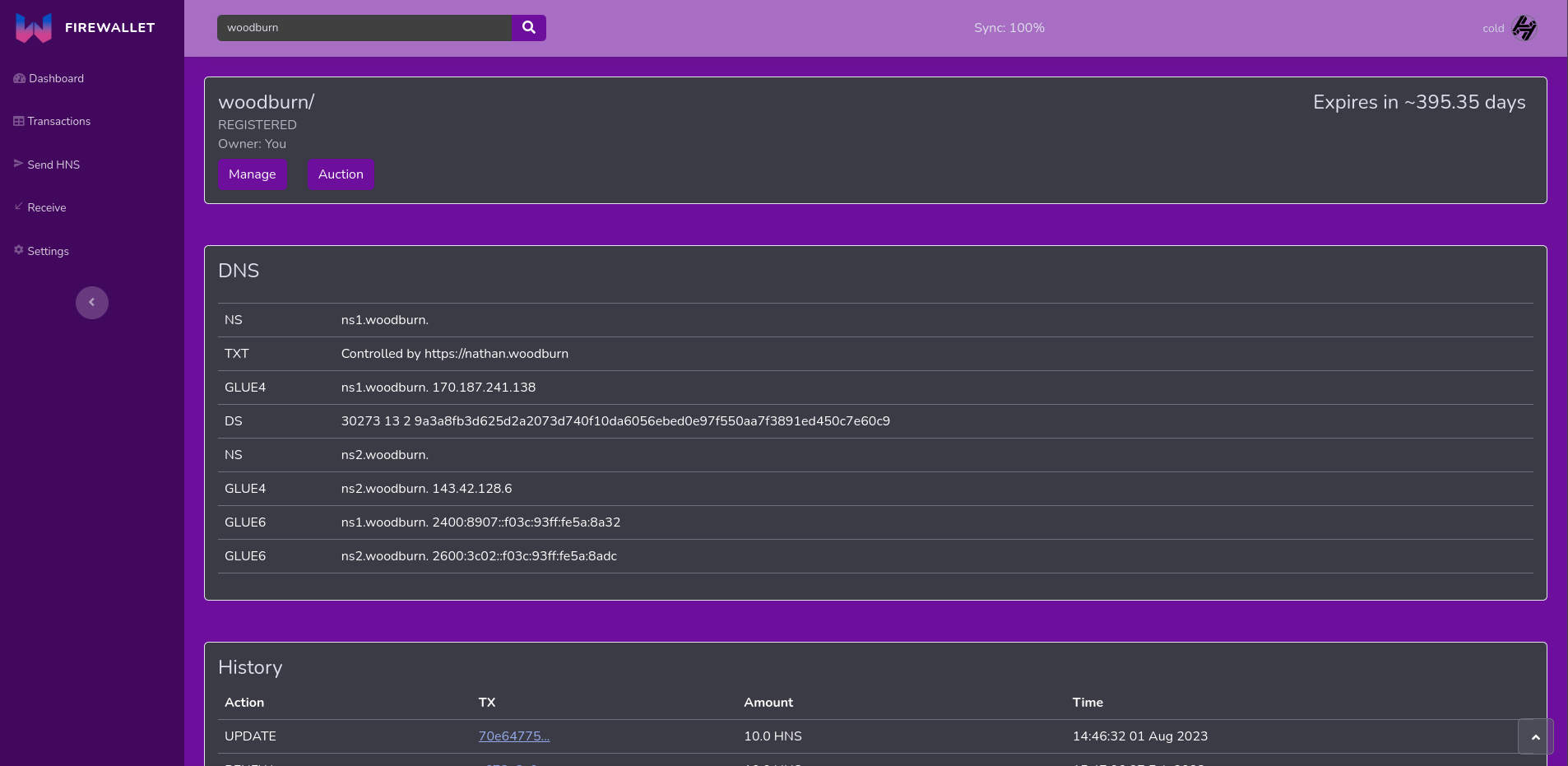Click the Transactions table icon
The height and width of the screenshot is (766, 1568).
18,120
